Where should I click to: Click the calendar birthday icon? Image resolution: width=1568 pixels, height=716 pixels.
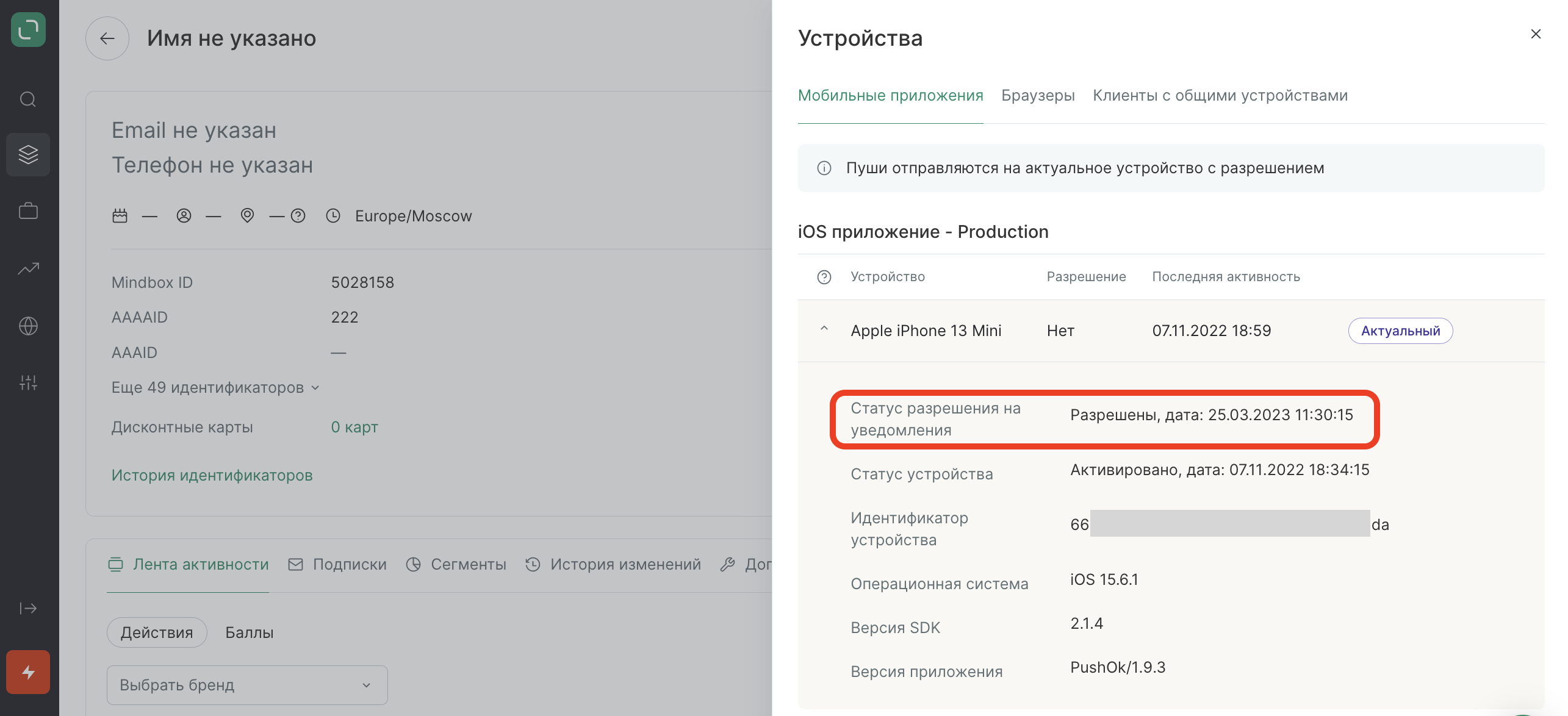click(120, 216)
